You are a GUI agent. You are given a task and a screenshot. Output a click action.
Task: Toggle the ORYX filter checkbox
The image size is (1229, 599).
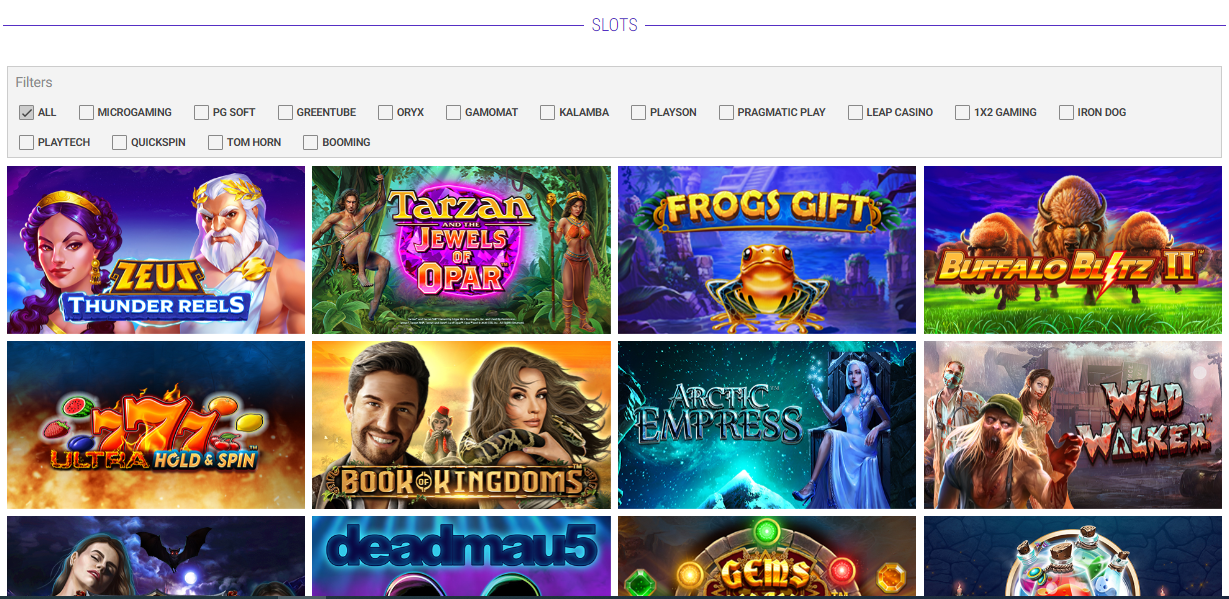pos(386,112)
